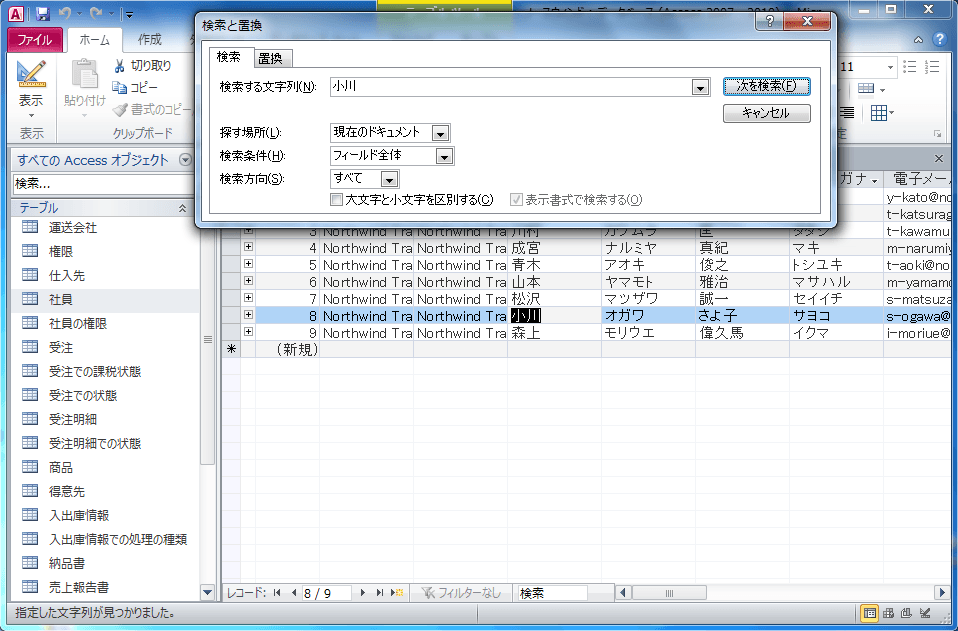
Task: Expand record 8 小川 plus box
Action: click(249, 315)
